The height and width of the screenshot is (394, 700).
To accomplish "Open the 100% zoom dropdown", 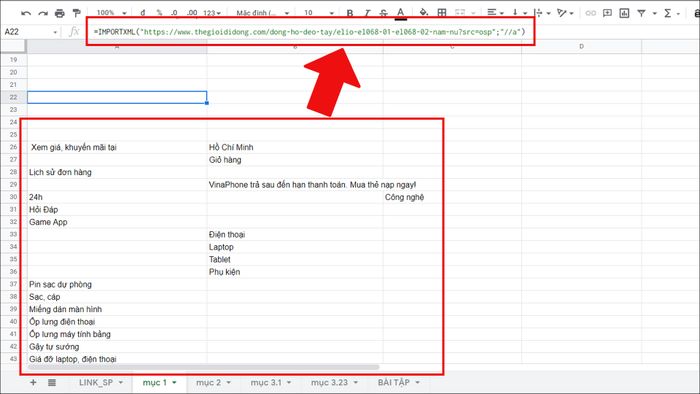I will [112, 13].
